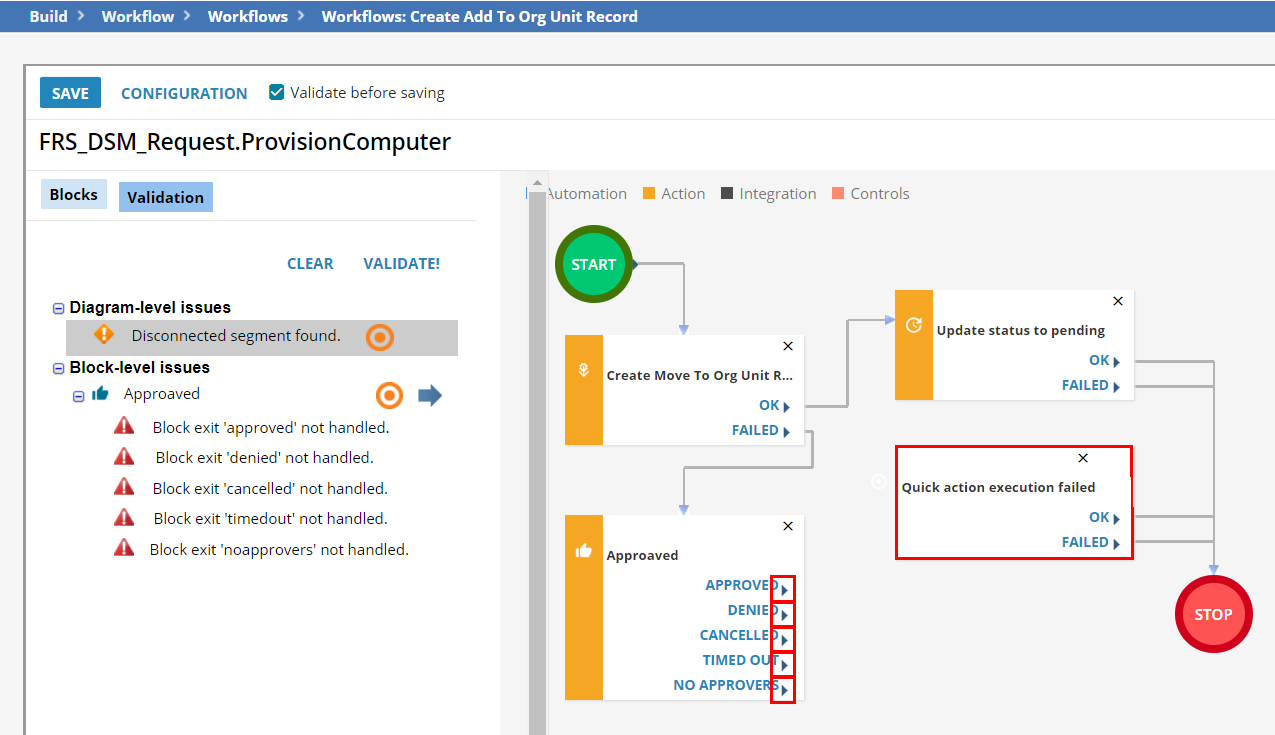
Task: Click the red STOP node
Action: click(x=1213, y=614)
